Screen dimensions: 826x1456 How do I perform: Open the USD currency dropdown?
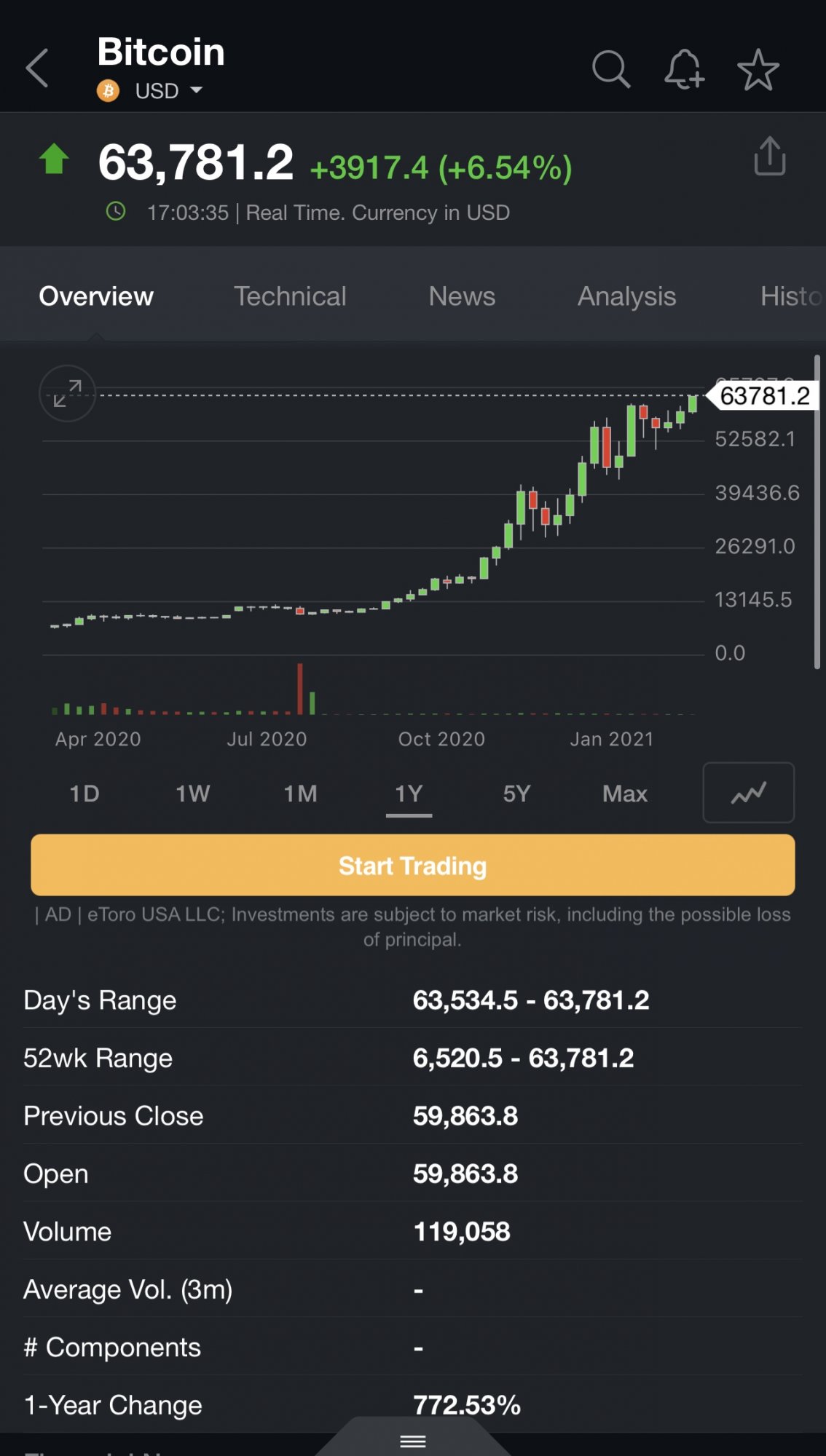point(169,91)
